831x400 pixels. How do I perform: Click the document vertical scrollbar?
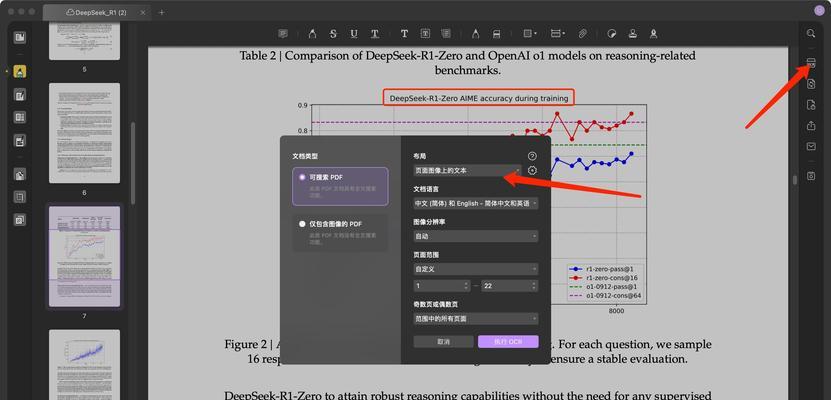[794, 180]
